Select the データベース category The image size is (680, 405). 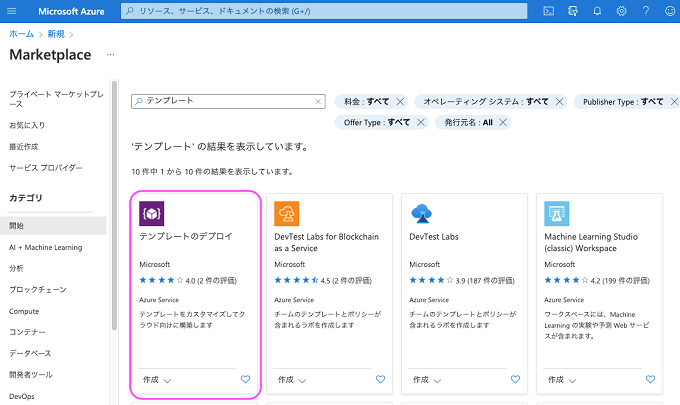click(x=30, y=353)
